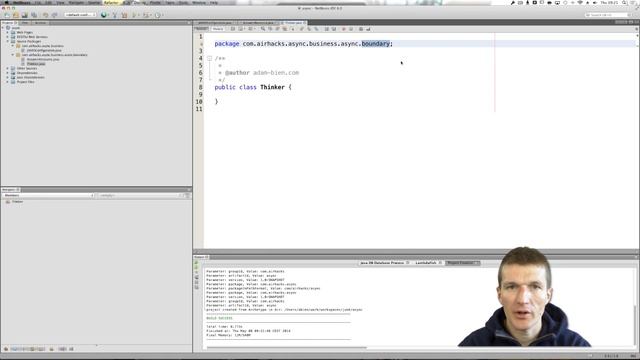Toggle Rectangular Selection in editor toolbar
The image size is (640, 360).
point(292,29)
